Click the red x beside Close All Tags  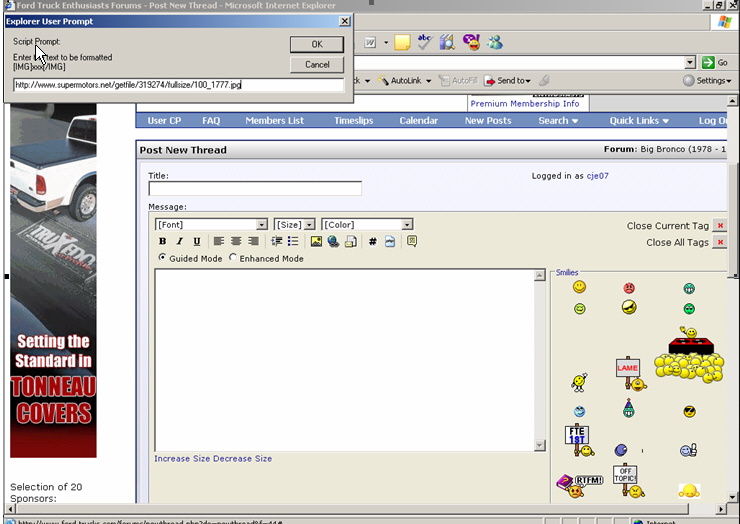point(720,242)
